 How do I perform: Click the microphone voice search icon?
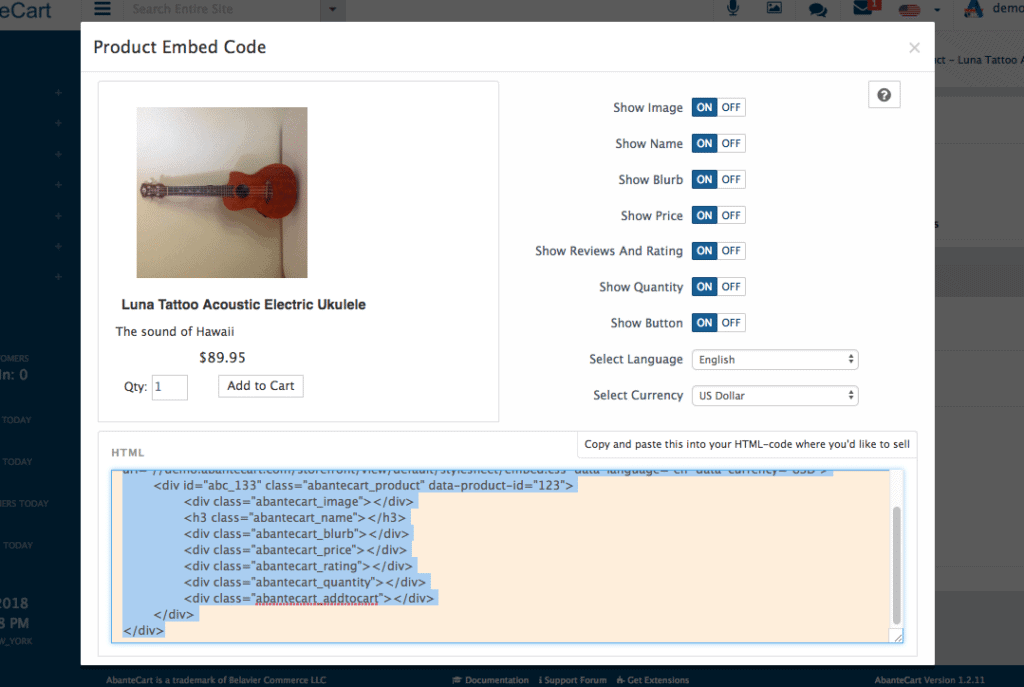[x=733, y=8]
